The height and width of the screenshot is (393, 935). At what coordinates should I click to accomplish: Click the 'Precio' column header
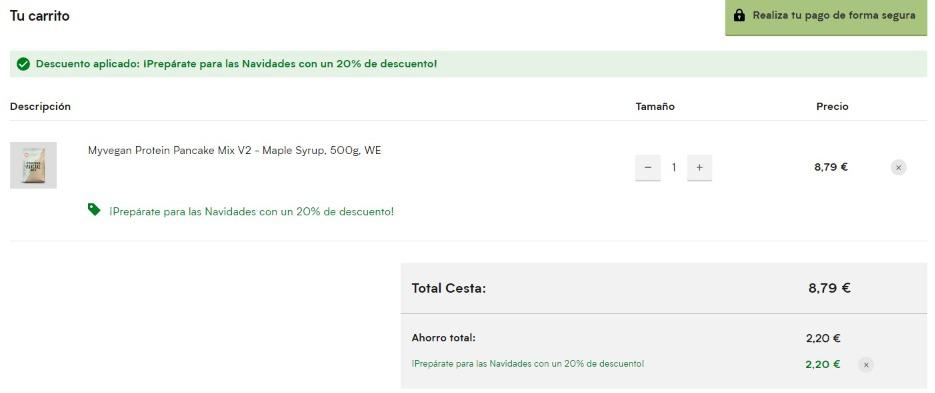coord(832,107)
